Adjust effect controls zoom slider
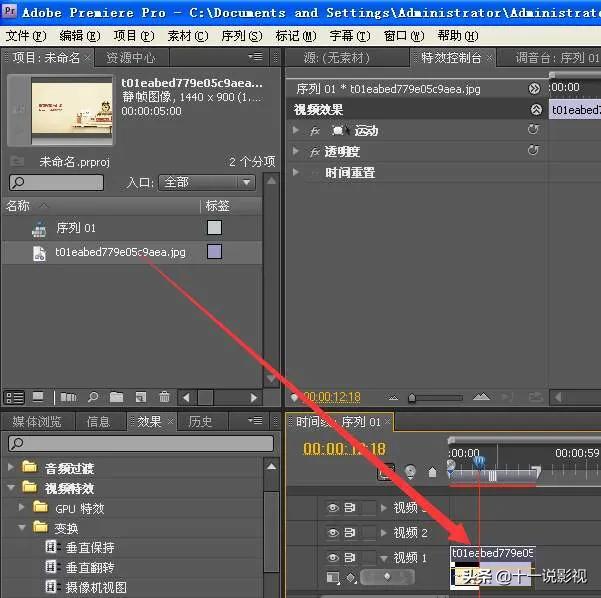This screenshot has width=601, height=598. pos(412,398)
